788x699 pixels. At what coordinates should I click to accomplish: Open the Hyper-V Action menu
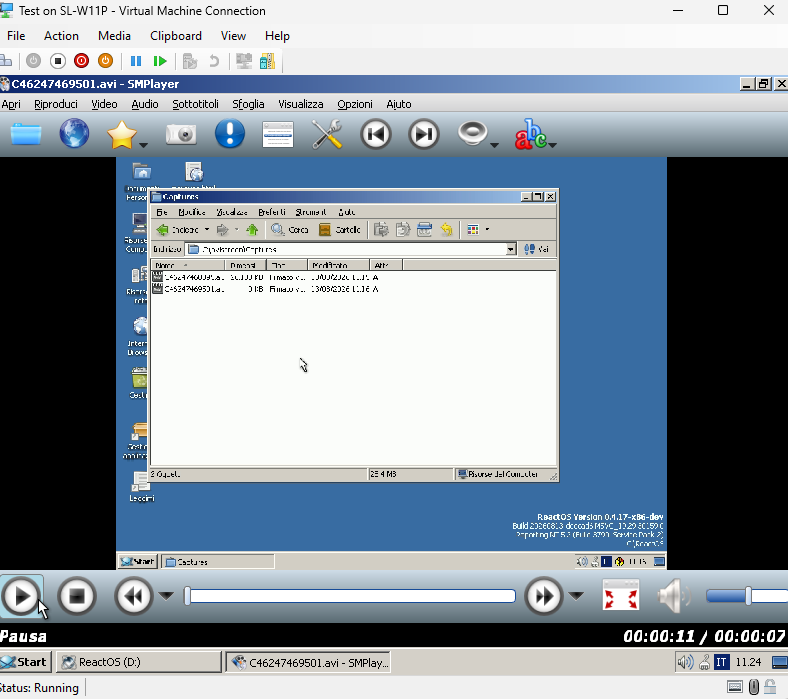click(x=61, y=36)
